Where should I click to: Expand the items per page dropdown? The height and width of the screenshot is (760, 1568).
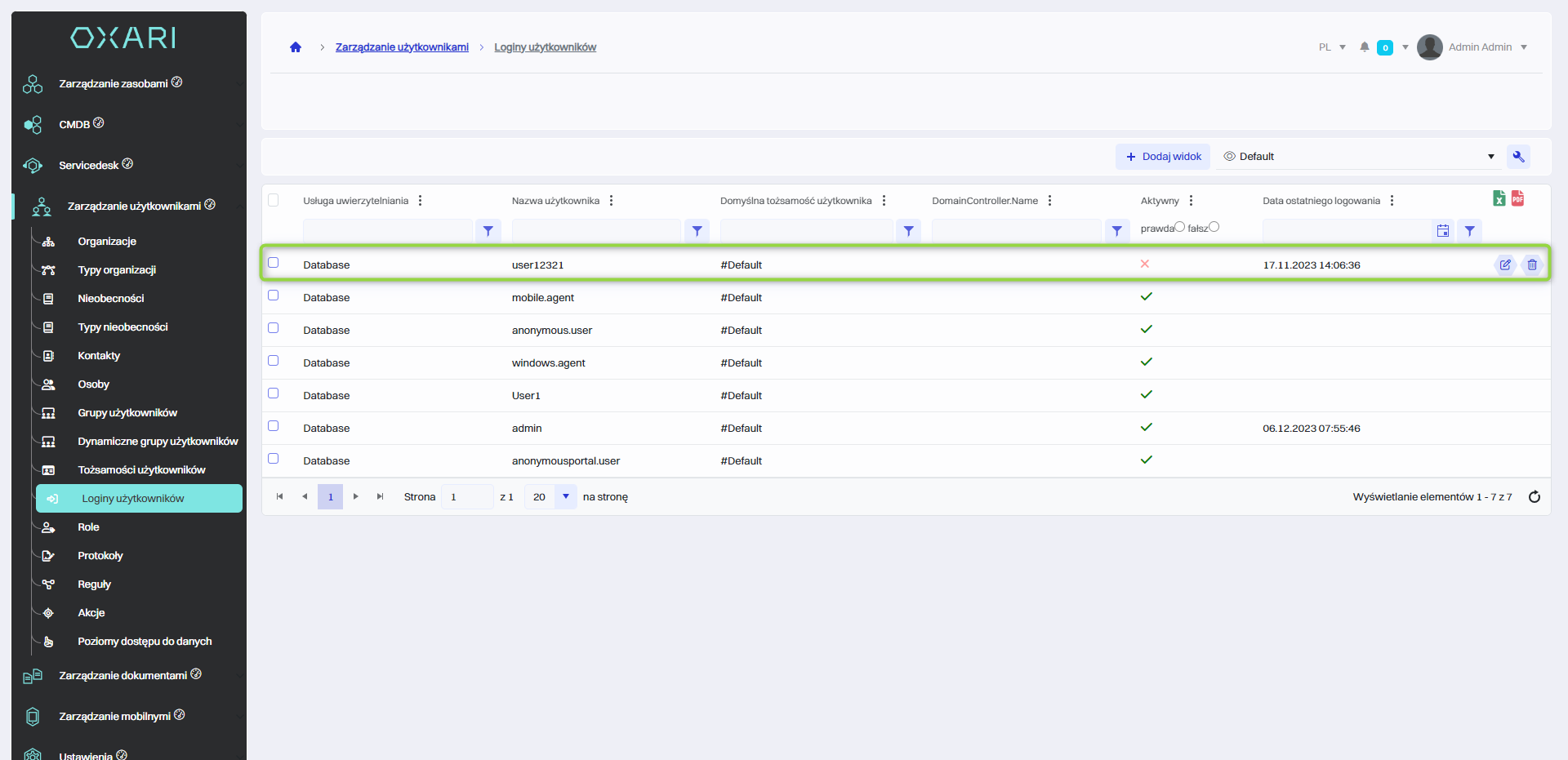click(565, 496)
